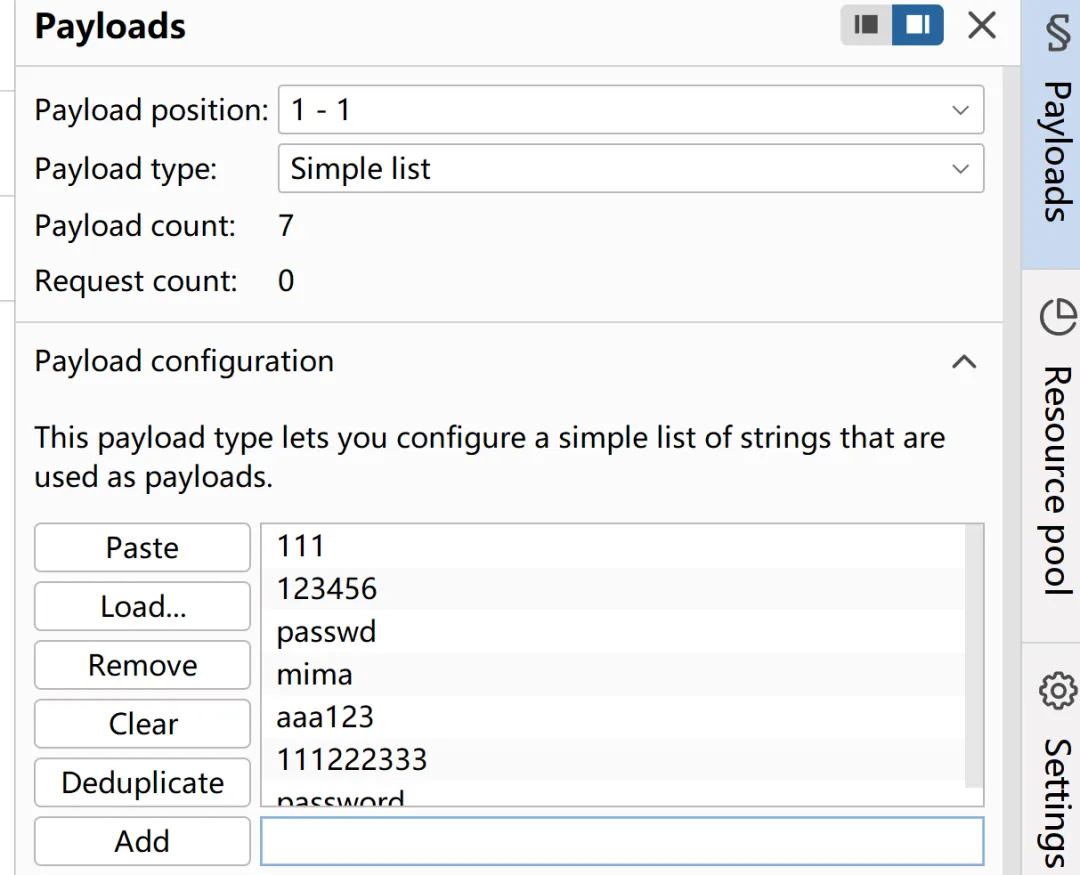1080x875 pixels.
Task: Switch to the right panel layout toggle
Action: 918,25
